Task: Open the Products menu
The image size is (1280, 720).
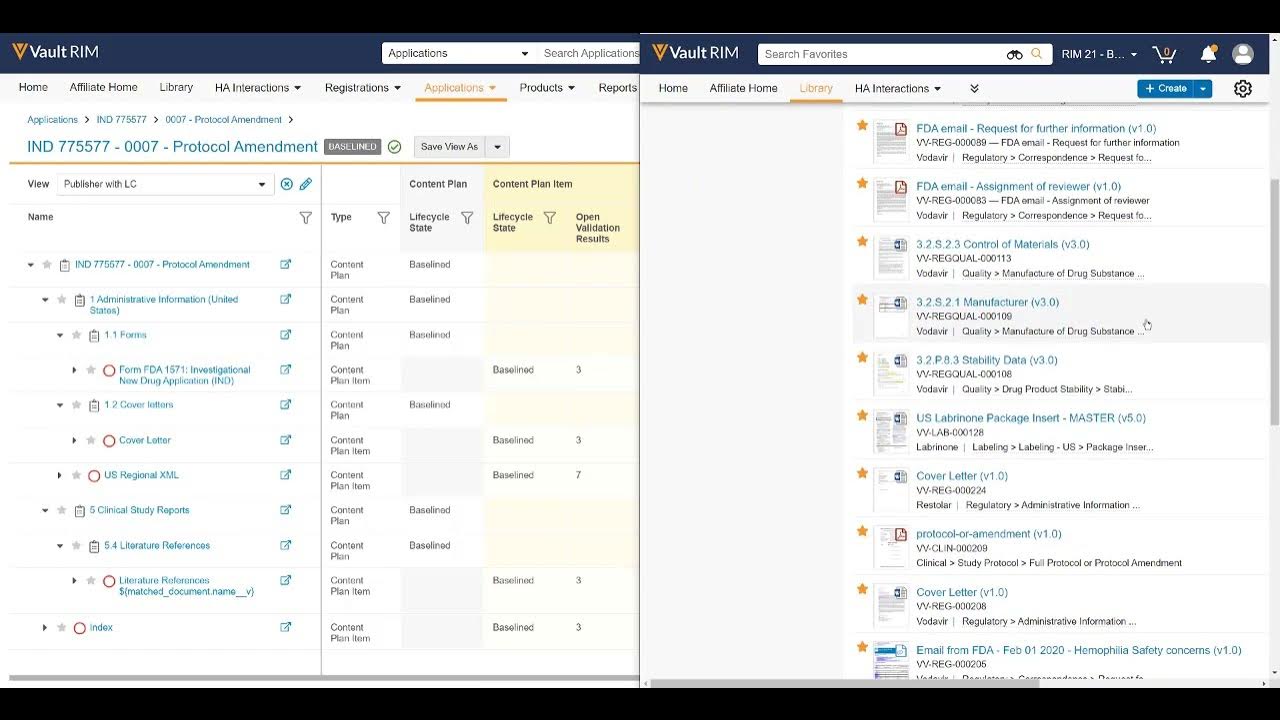Action: tap(547, 88)
